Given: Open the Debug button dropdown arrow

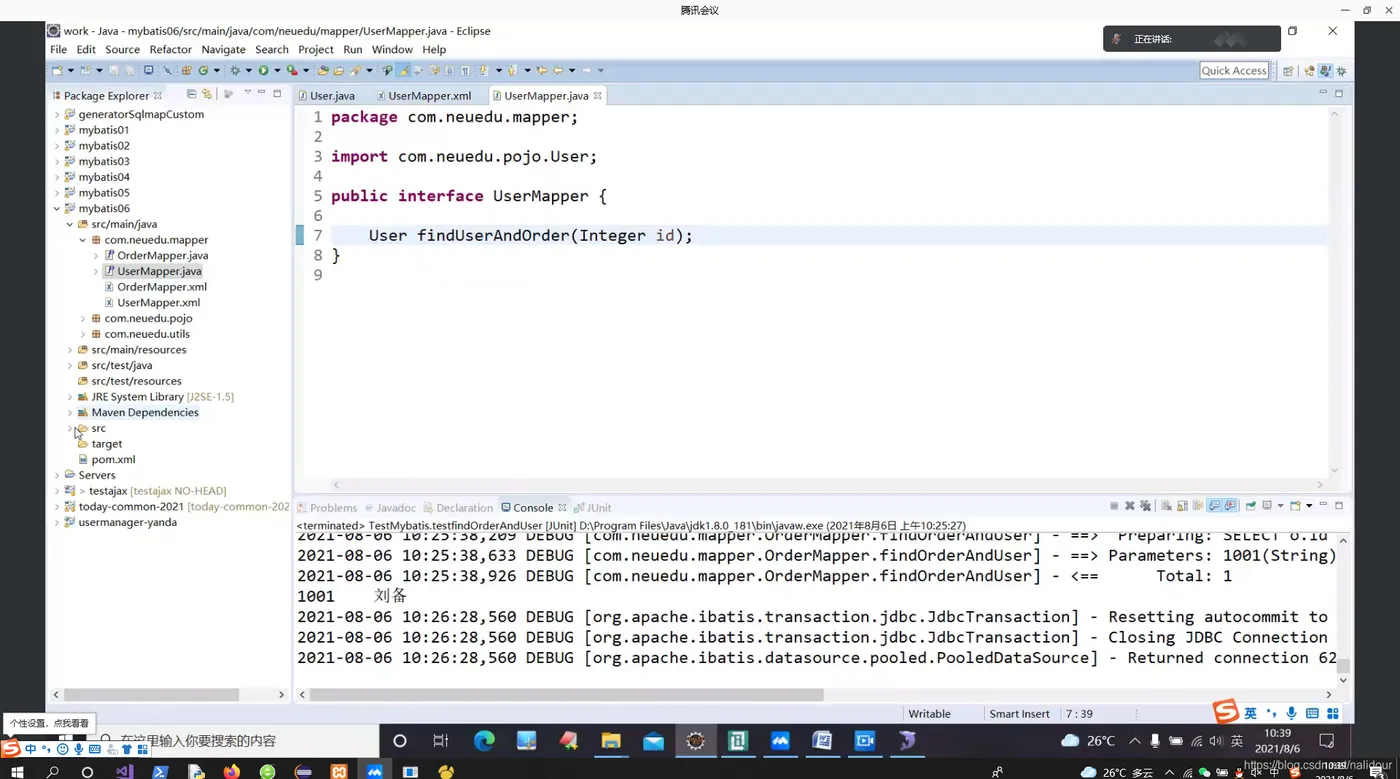Looking at the screenshot, I should [249, 71].
